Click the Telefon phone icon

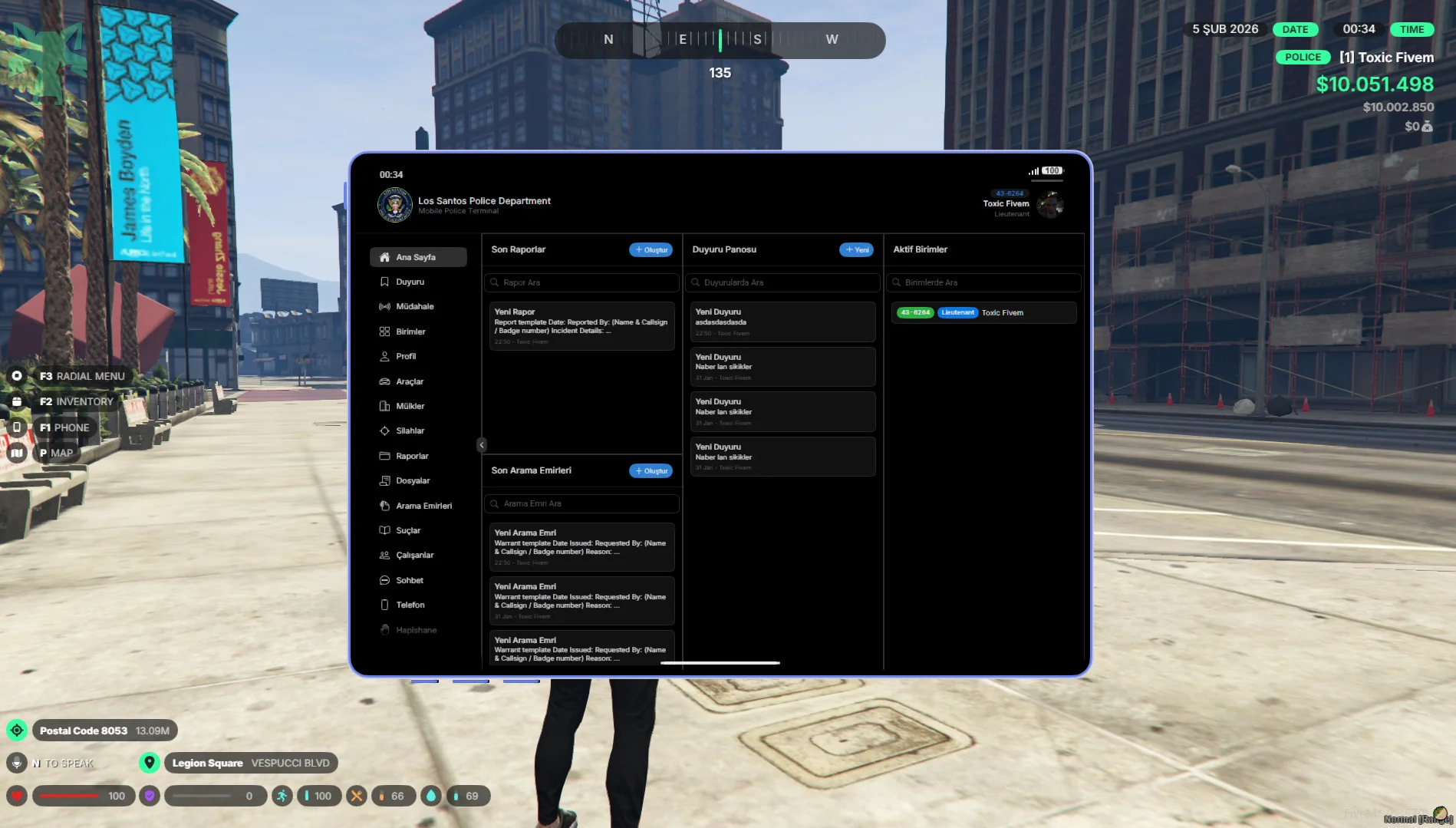[x=384, y=605]
